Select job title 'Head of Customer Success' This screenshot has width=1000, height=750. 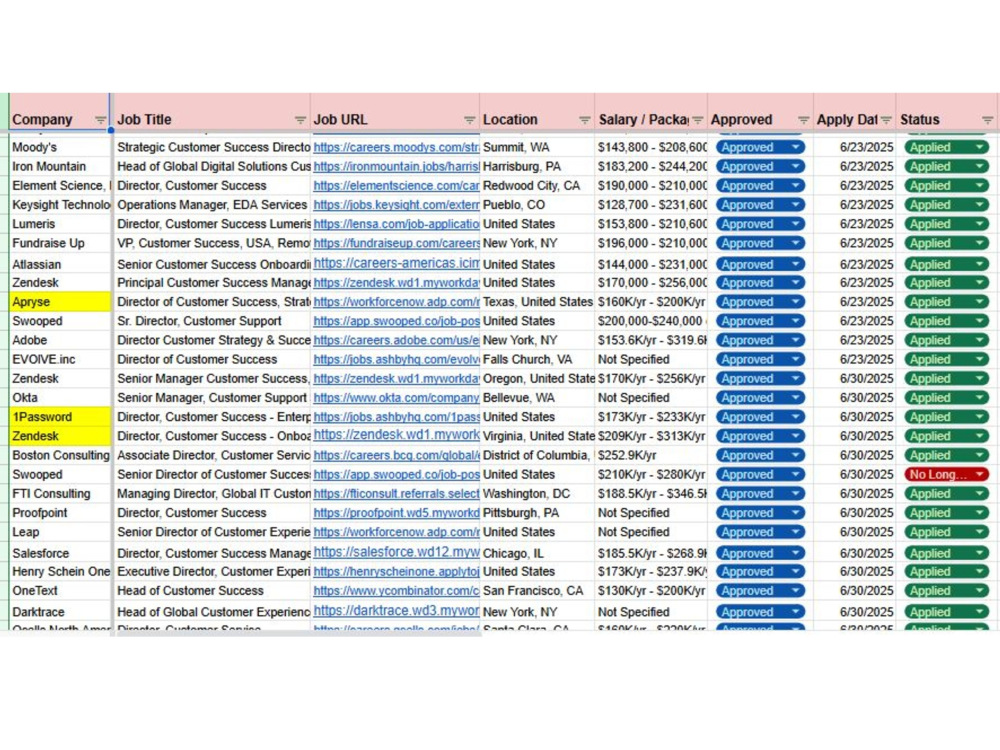[212, 591]
